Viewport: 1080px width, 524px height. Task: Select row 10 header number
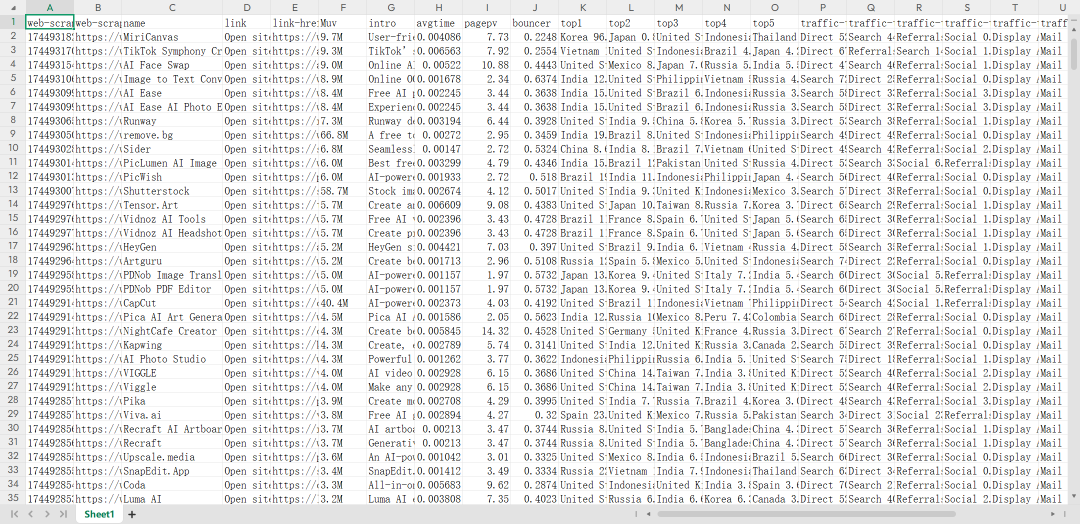[12, 149]
